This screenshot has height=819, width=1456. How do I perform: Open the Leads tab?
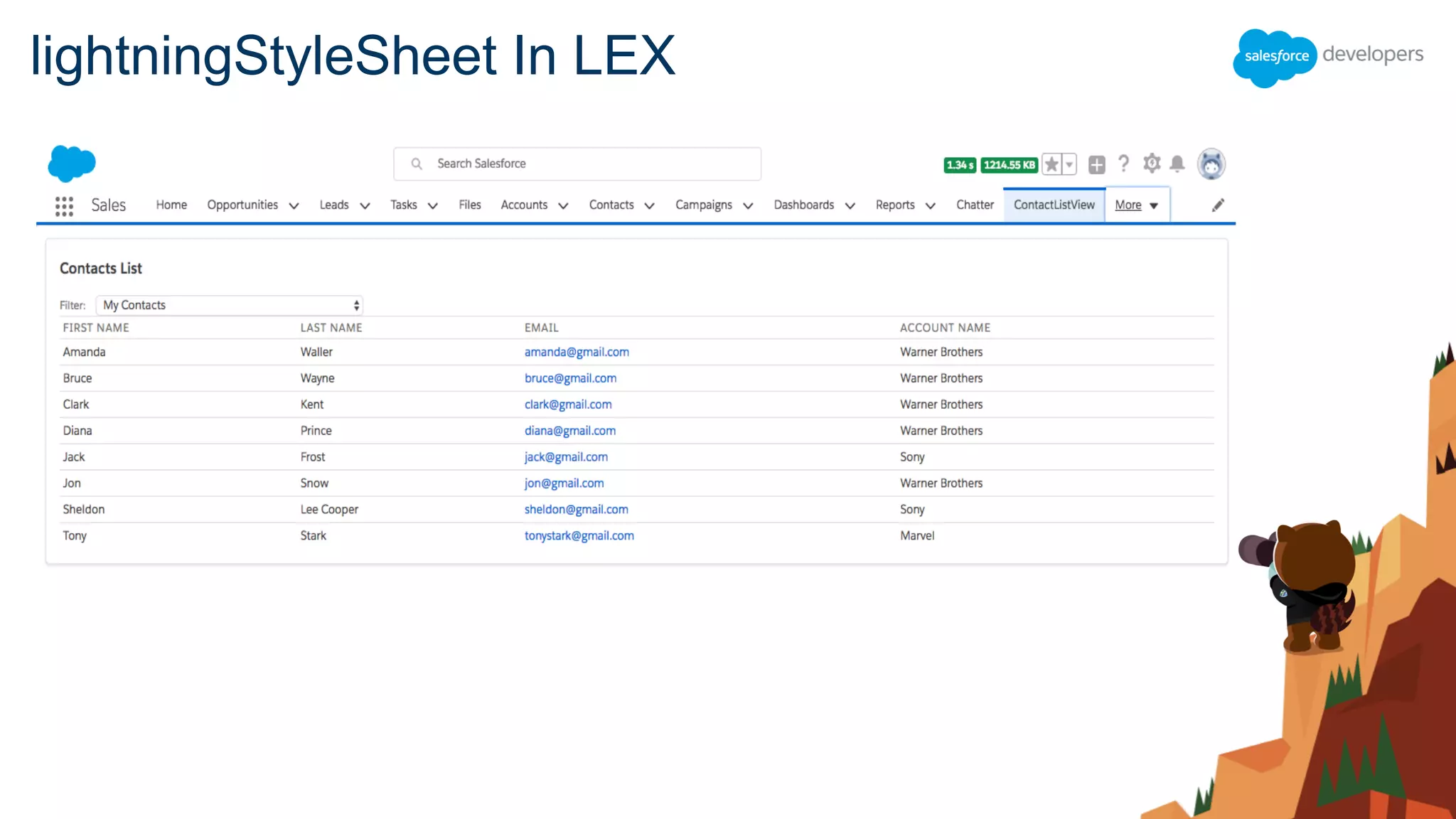coord(334,205)
